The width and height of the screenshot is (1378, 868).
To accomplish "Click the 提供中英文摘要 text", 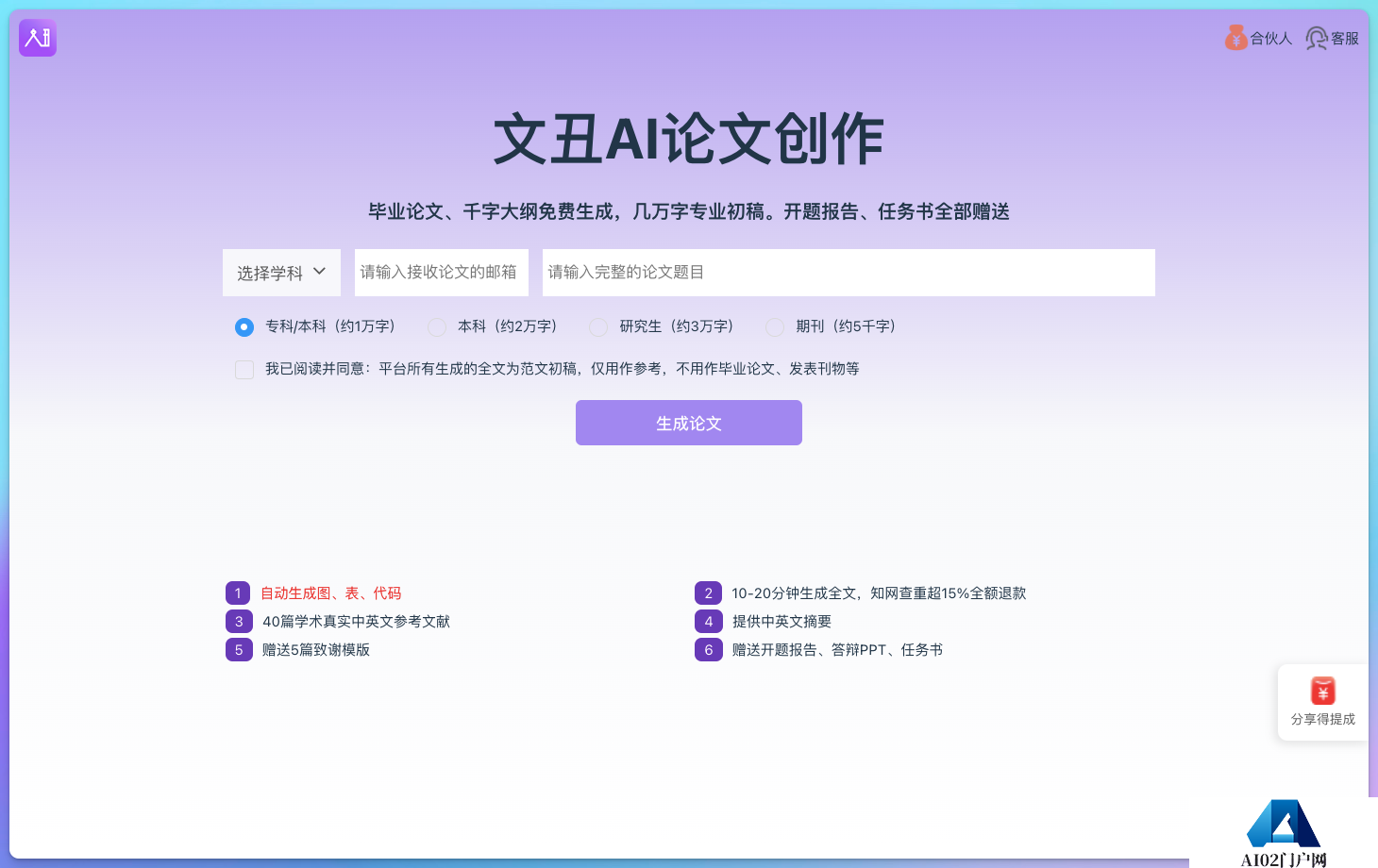I will click(782, 622).
